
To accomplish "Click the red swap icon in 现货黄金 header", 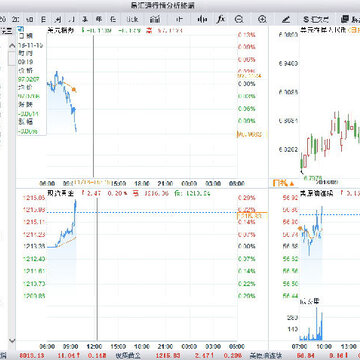I will point(135,193).
